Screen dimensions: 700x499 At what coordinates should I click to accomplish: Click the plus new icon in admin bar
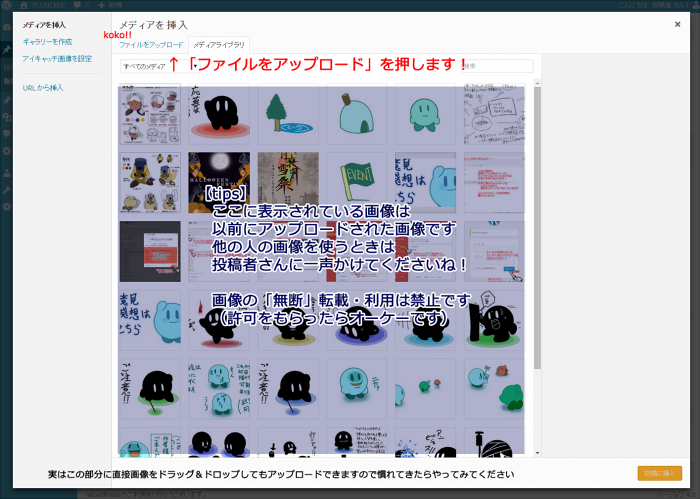point(102,5)
